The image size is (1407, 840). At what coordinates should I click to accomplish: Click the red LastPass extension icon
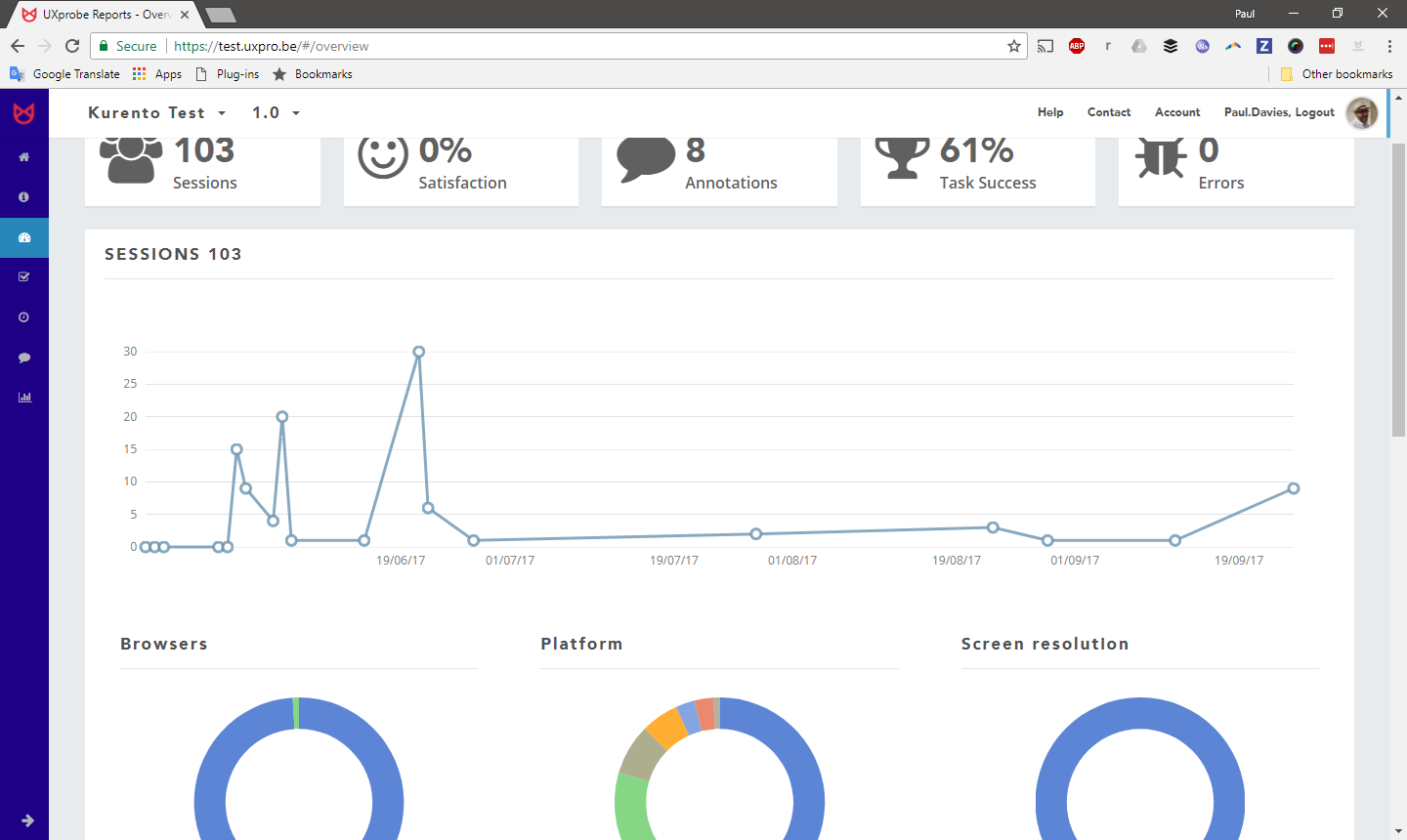coord(1327,46)
